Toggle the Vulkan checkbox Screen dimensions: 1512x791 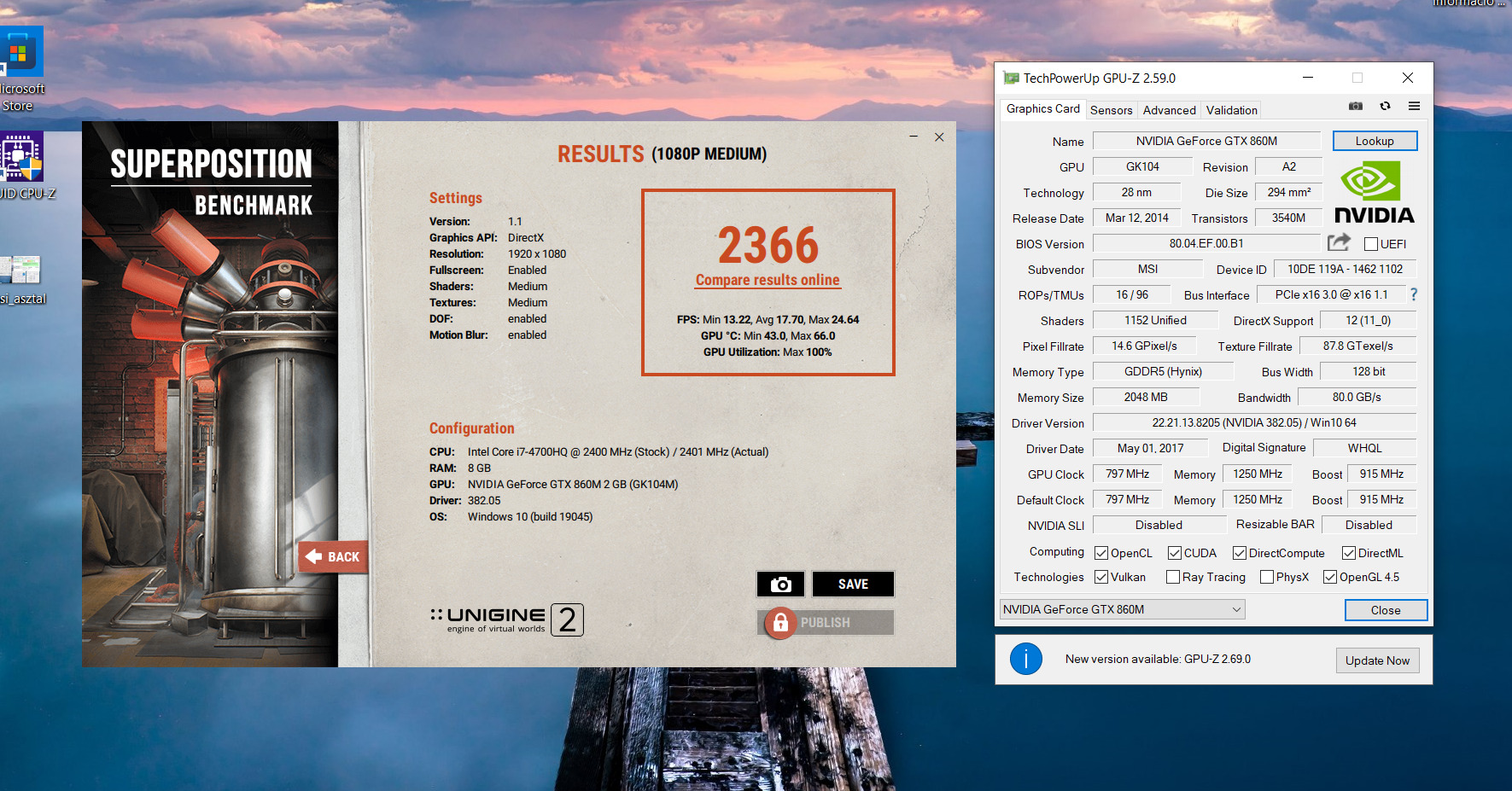[1101, 577]
